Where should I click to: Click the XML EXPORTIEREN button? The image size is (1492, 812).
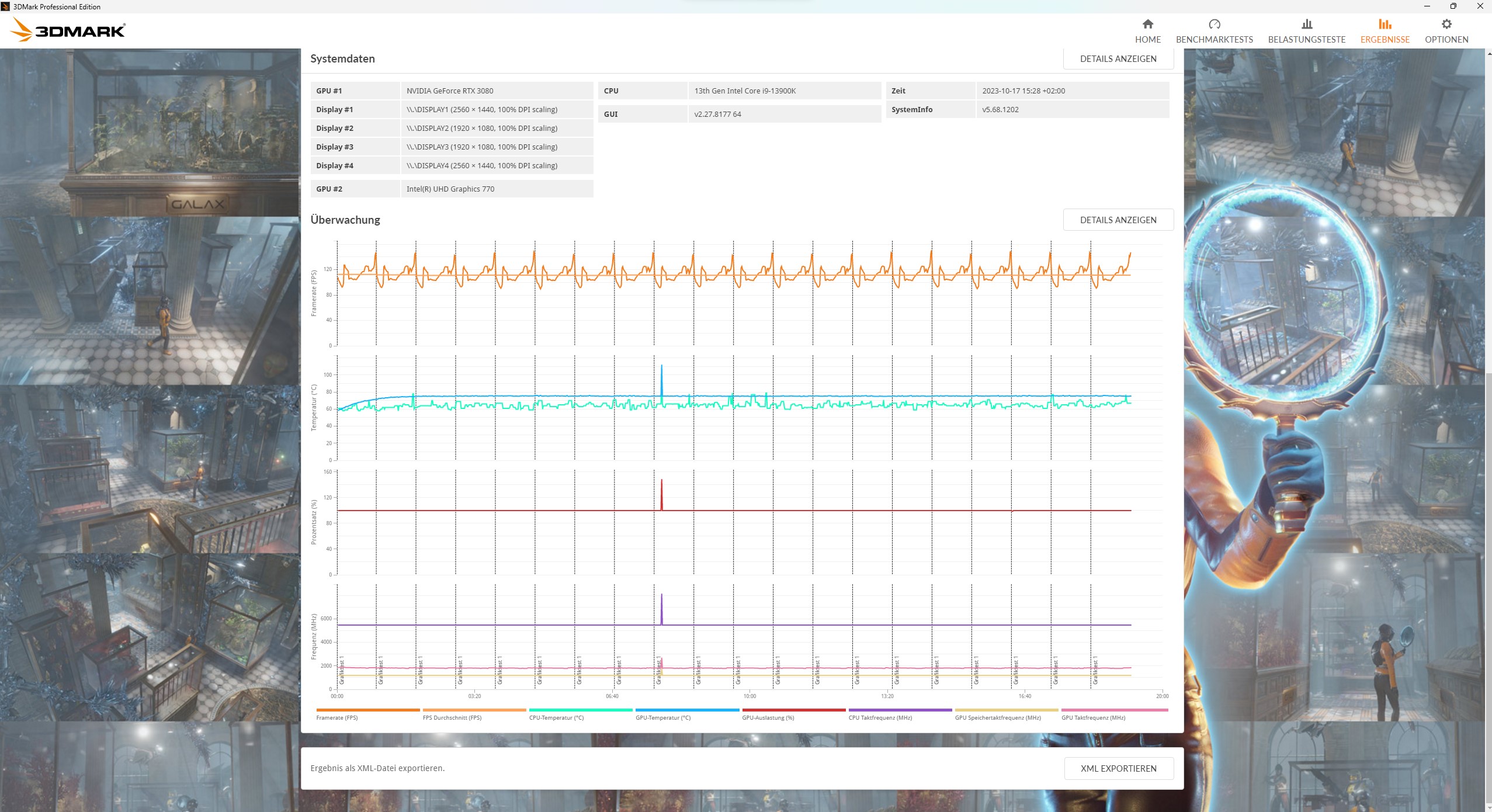[1118, 768]
